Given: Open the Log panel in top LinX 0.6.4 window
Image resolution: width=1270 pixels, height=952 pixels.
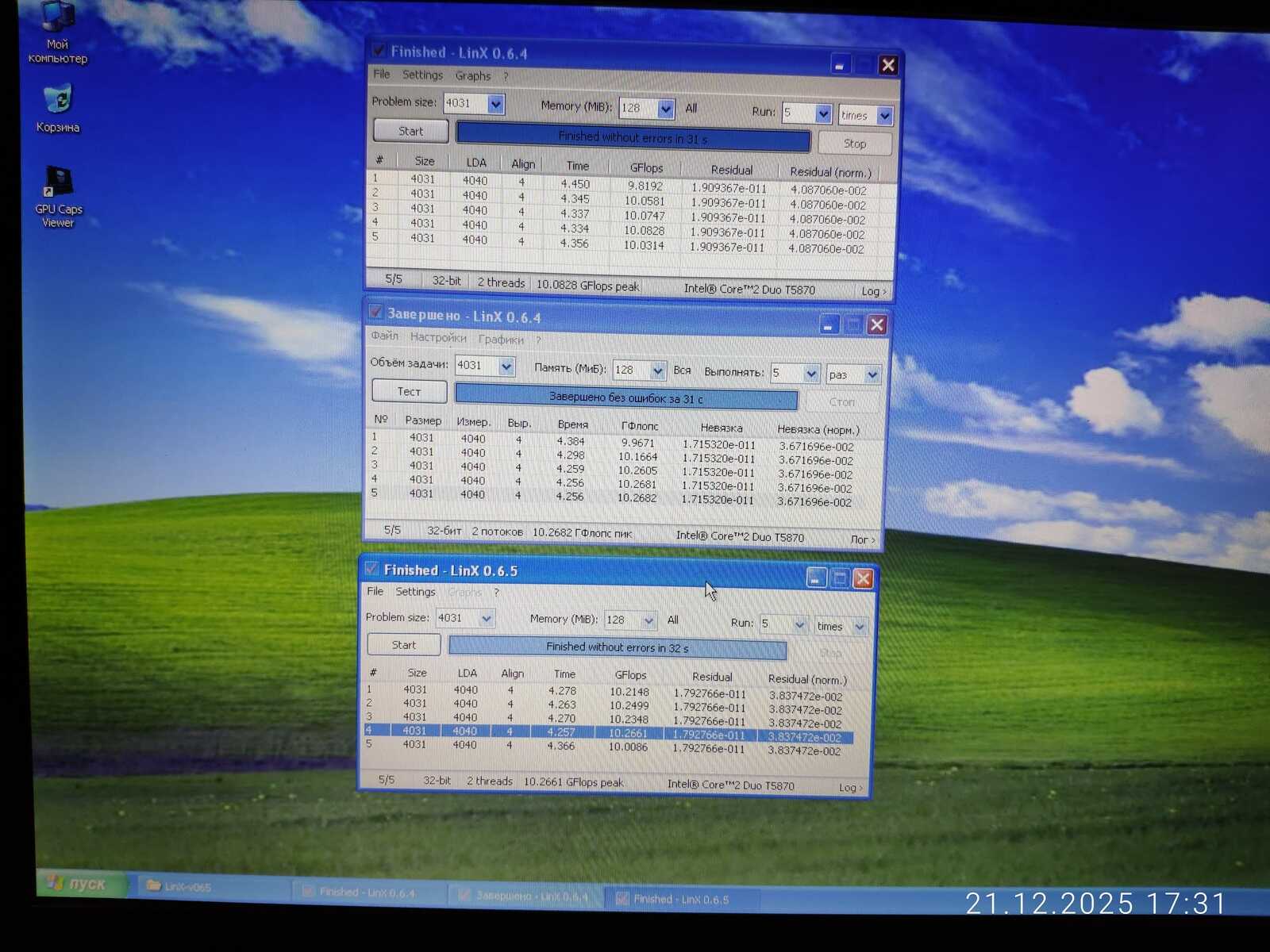Looking at the screenshot, I should click(874, 291).
